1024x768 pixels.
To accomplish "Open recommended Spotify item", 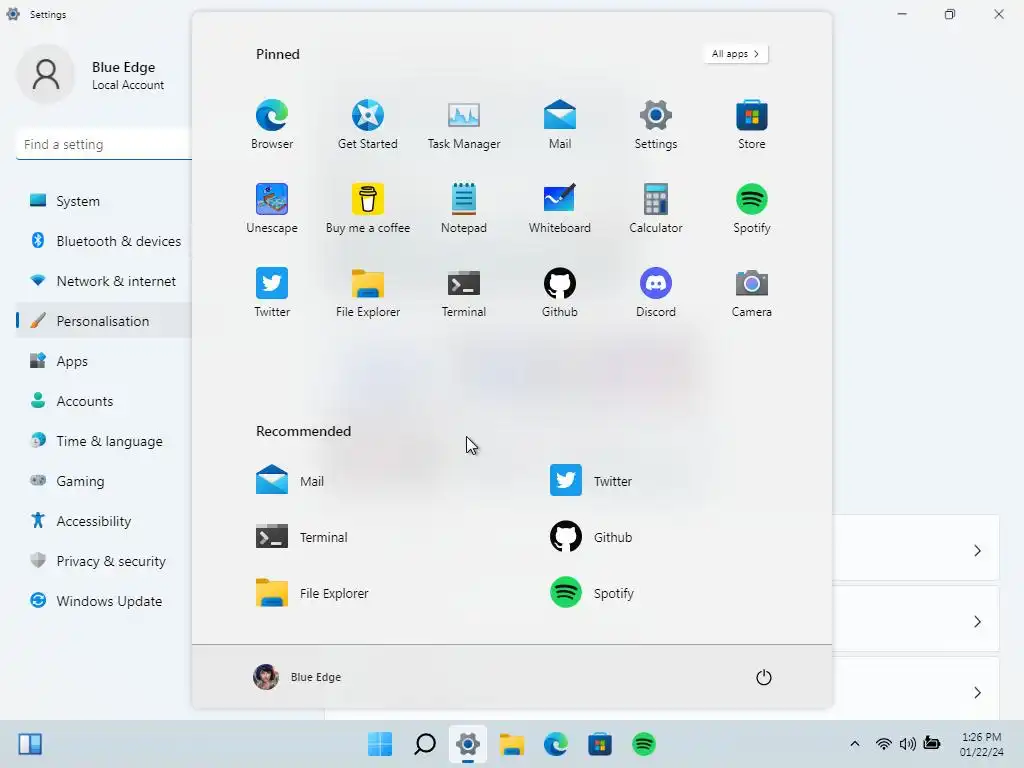I will pos(592,593).
